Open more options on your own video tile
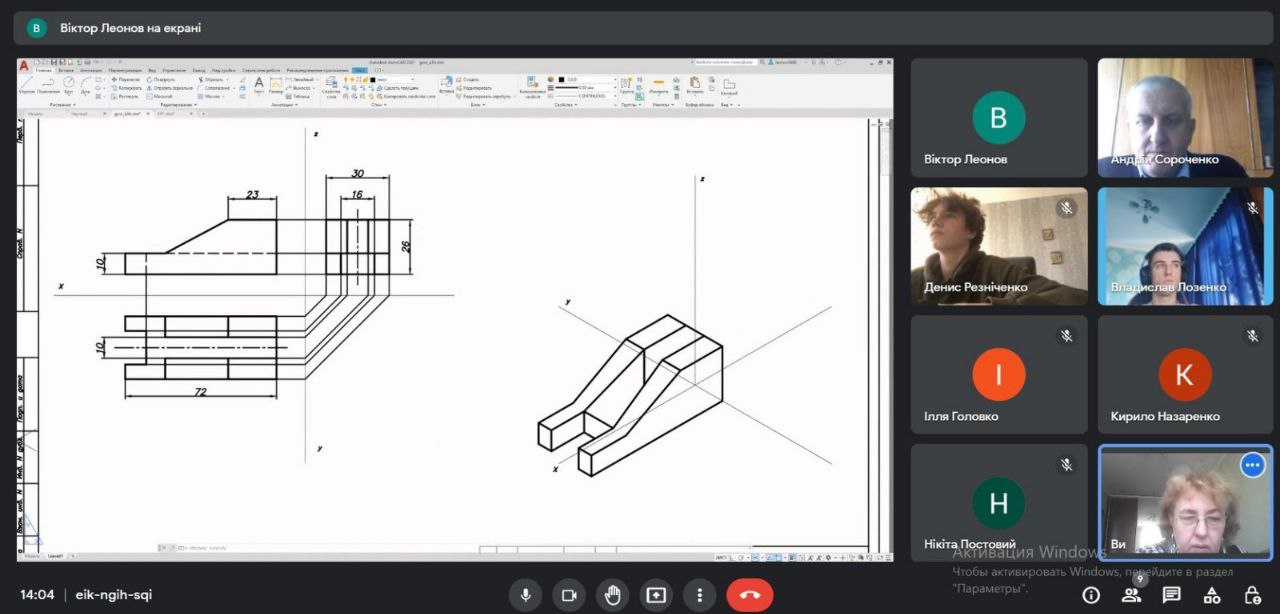The height and width of the screenshot is (614, 1280). pyautogui.click(x=1252, y=465)
